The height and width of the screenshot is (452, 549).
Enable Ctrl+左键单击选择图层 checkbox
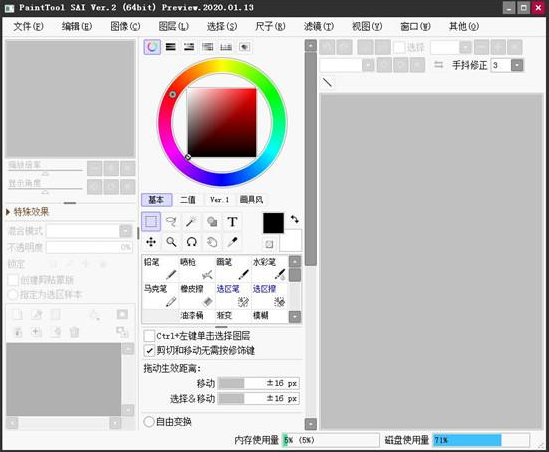tap(150, 336)
